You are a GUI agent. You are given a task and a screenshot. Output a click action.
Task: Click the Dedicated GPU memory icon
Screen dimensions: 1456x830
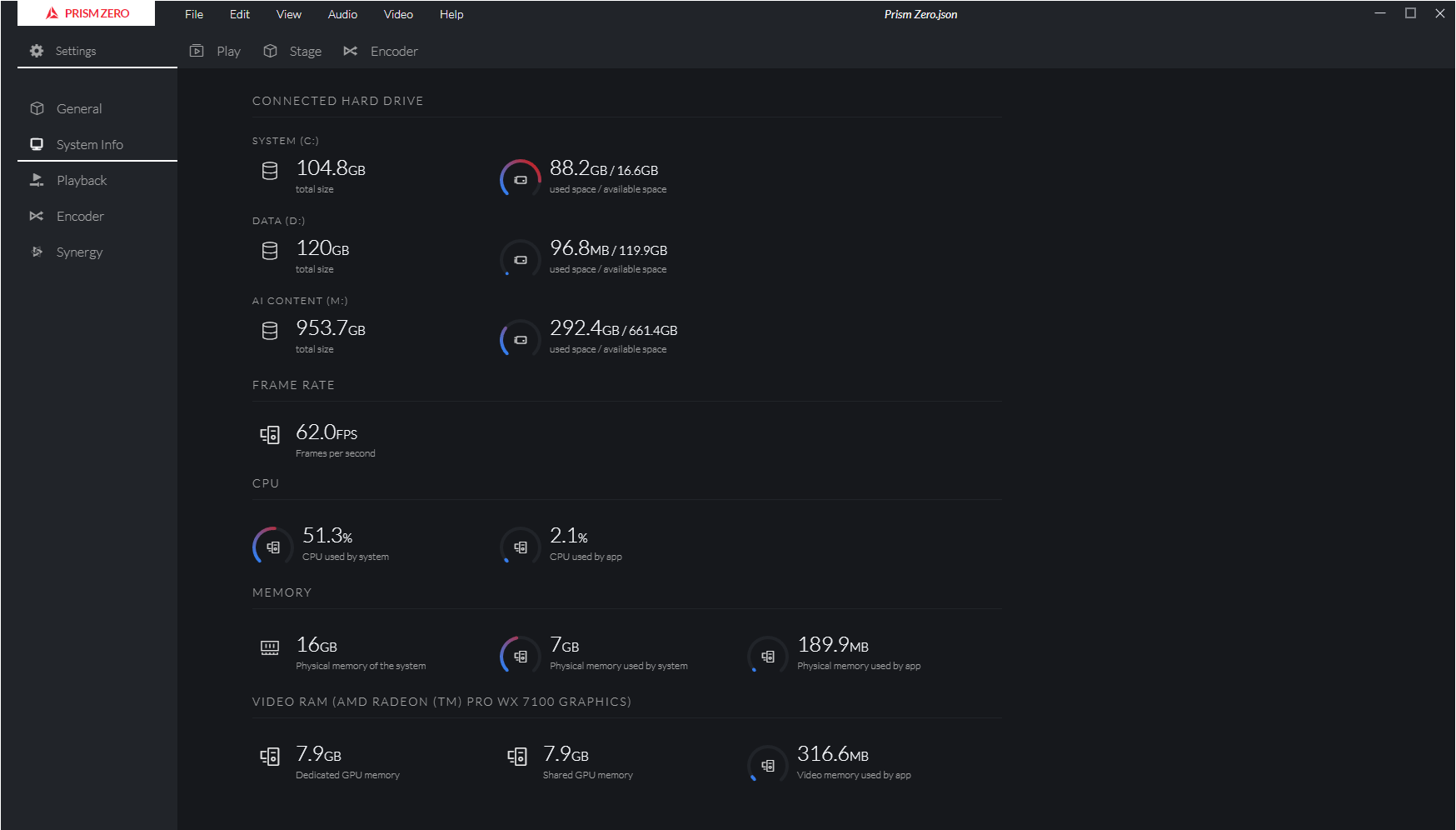click(270, 756)
